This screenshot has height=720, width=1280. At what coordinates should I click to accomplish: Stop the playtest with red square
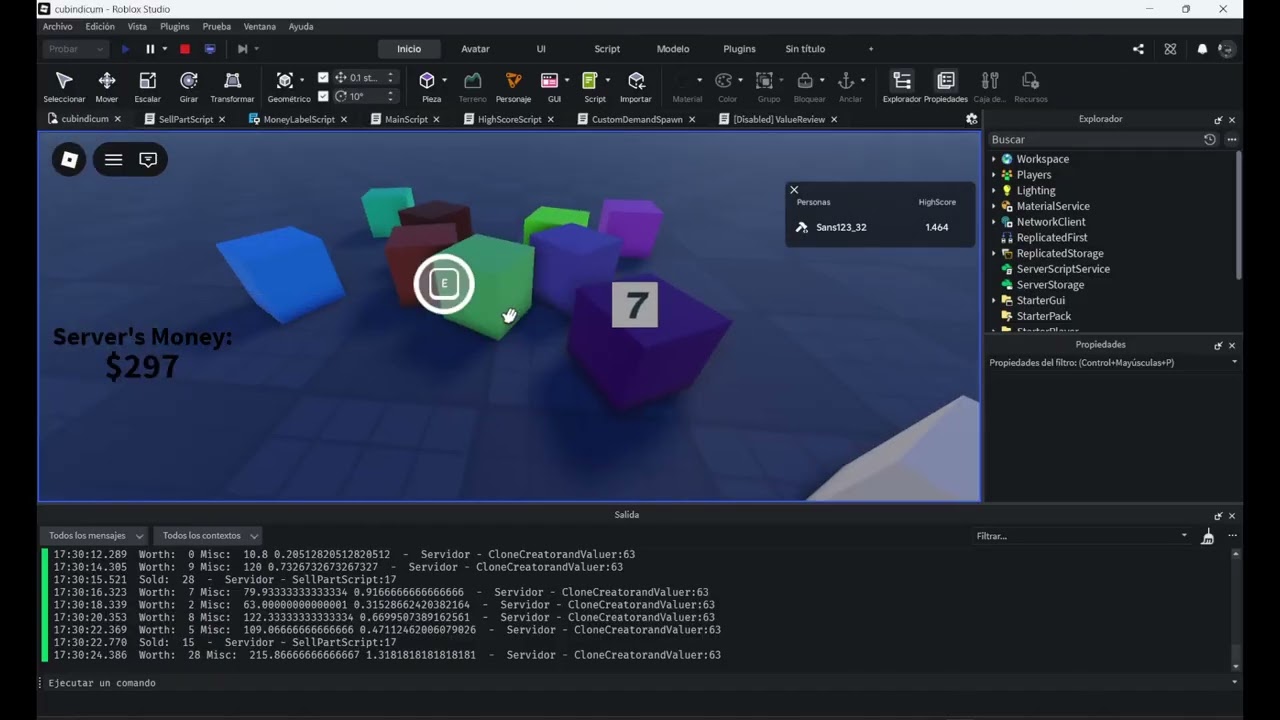185,49
